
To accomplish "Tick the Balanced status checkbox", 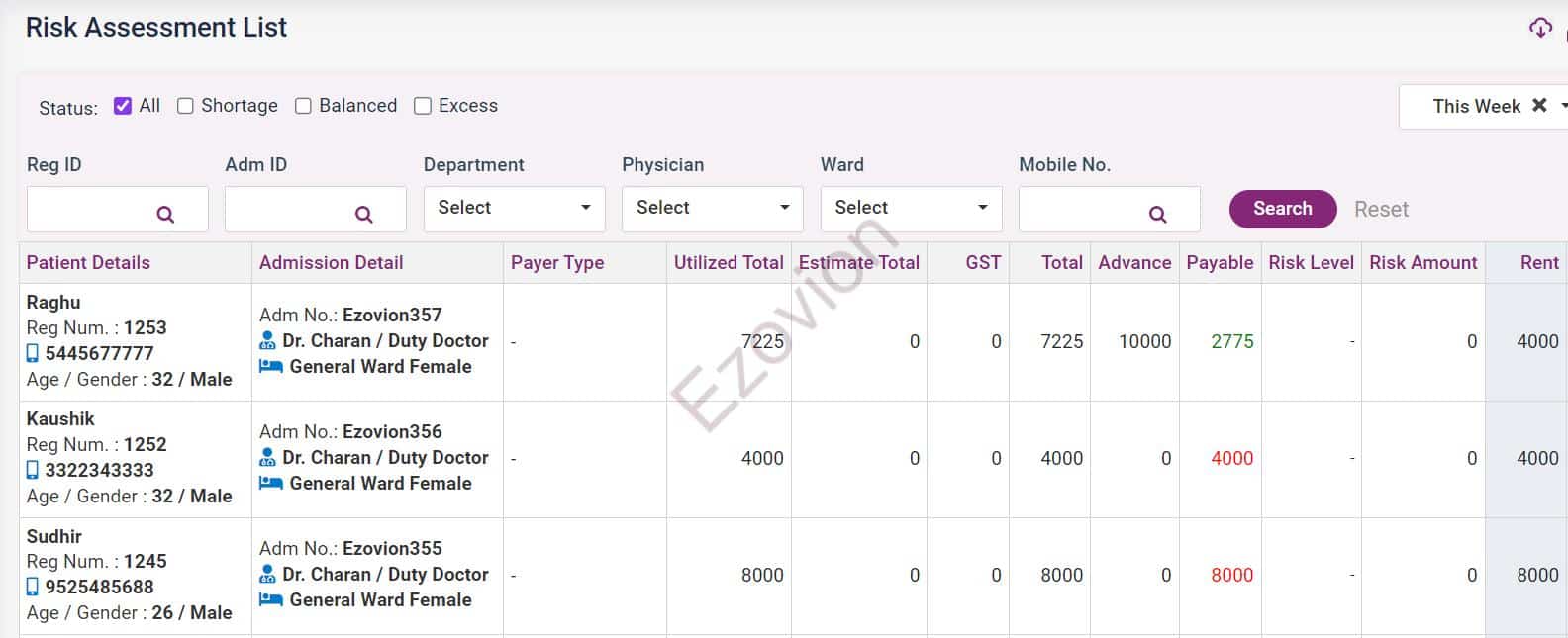I will tap(303, 106).
